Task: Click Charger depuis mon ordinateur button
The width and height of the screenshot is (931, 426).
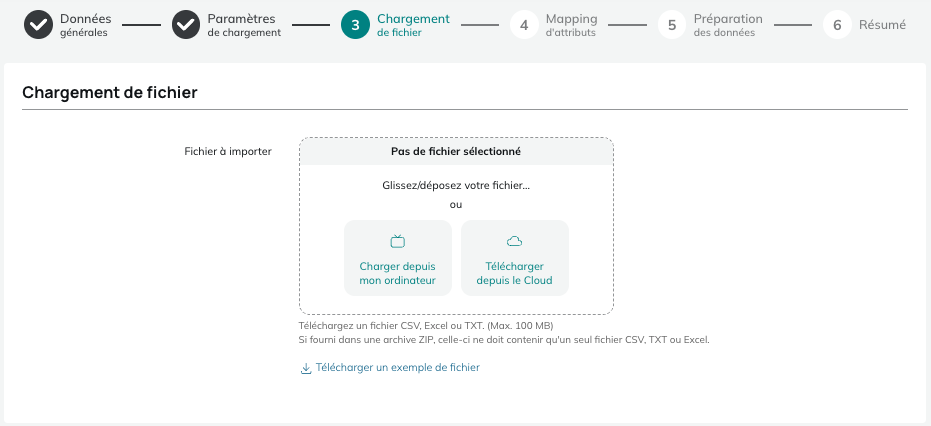Action: [x=398, y=258]
